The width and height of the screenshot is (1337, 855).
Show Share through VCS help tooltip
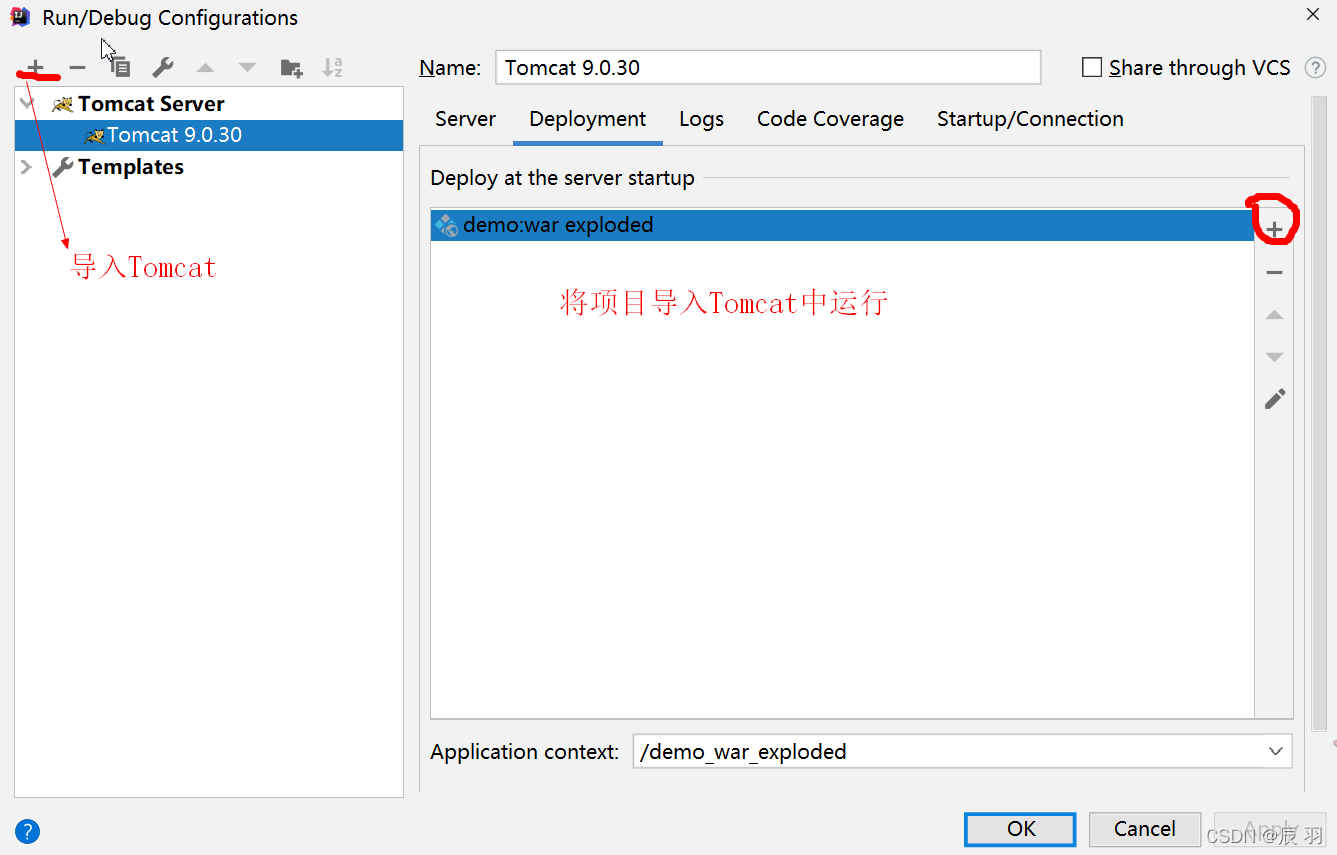1315,68
